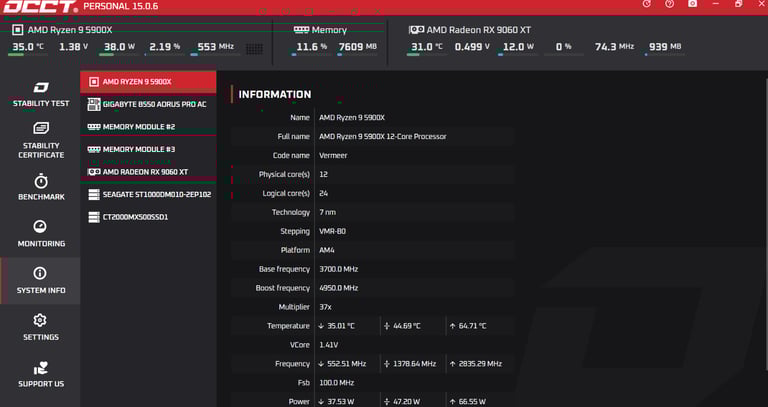This screenshot has height=407, width=768.
Task: Click the PERSONAL 15.0.6 version label
Action: [120, 6]
